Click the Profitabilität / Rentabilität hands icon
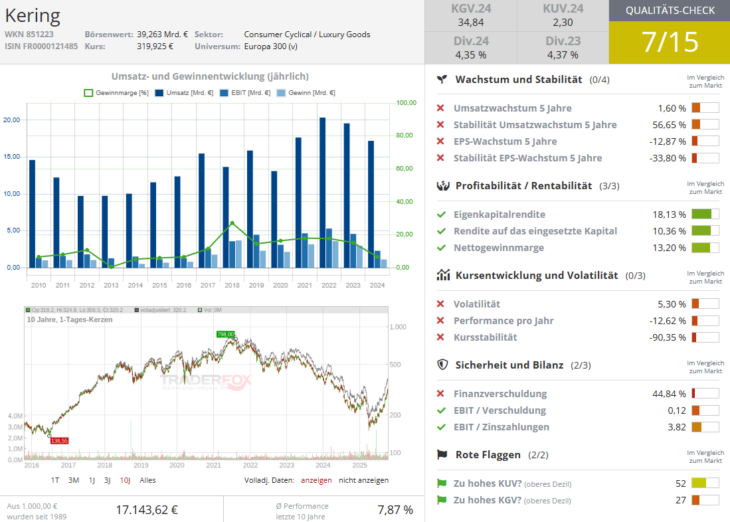The width and height of the screenshot is (730, 522). click(x=441, y=185)
